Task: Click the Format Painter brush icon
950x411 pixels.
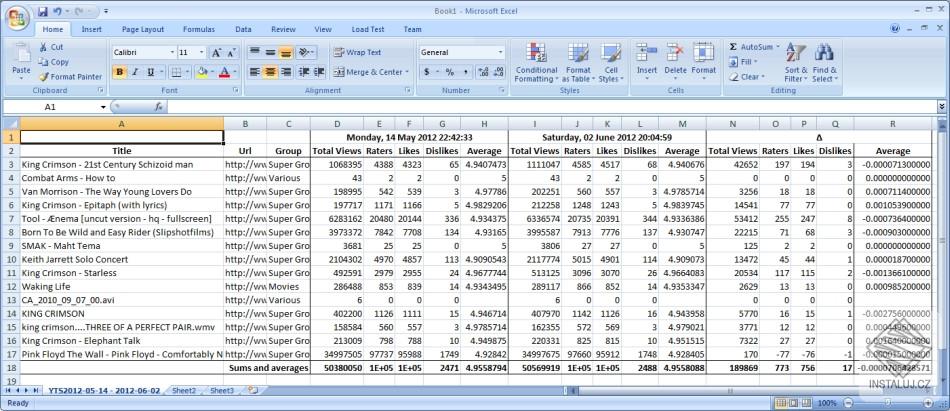Action: pos(44,76)
